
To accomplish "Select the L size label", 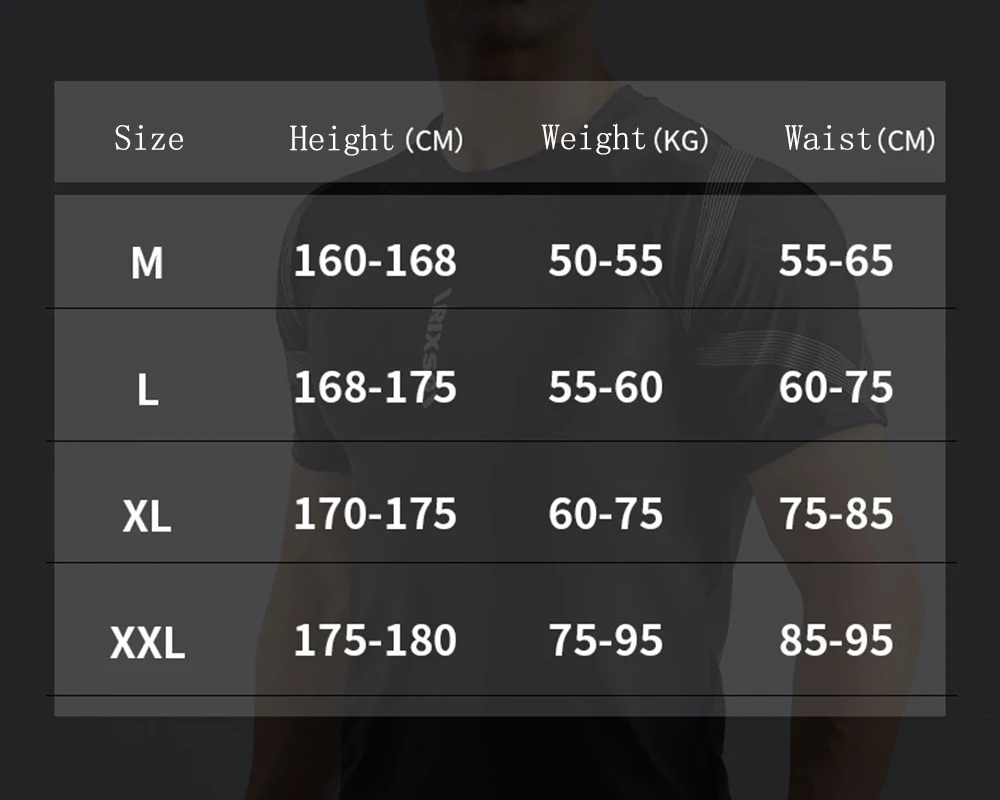I will [x=147, y=389].
